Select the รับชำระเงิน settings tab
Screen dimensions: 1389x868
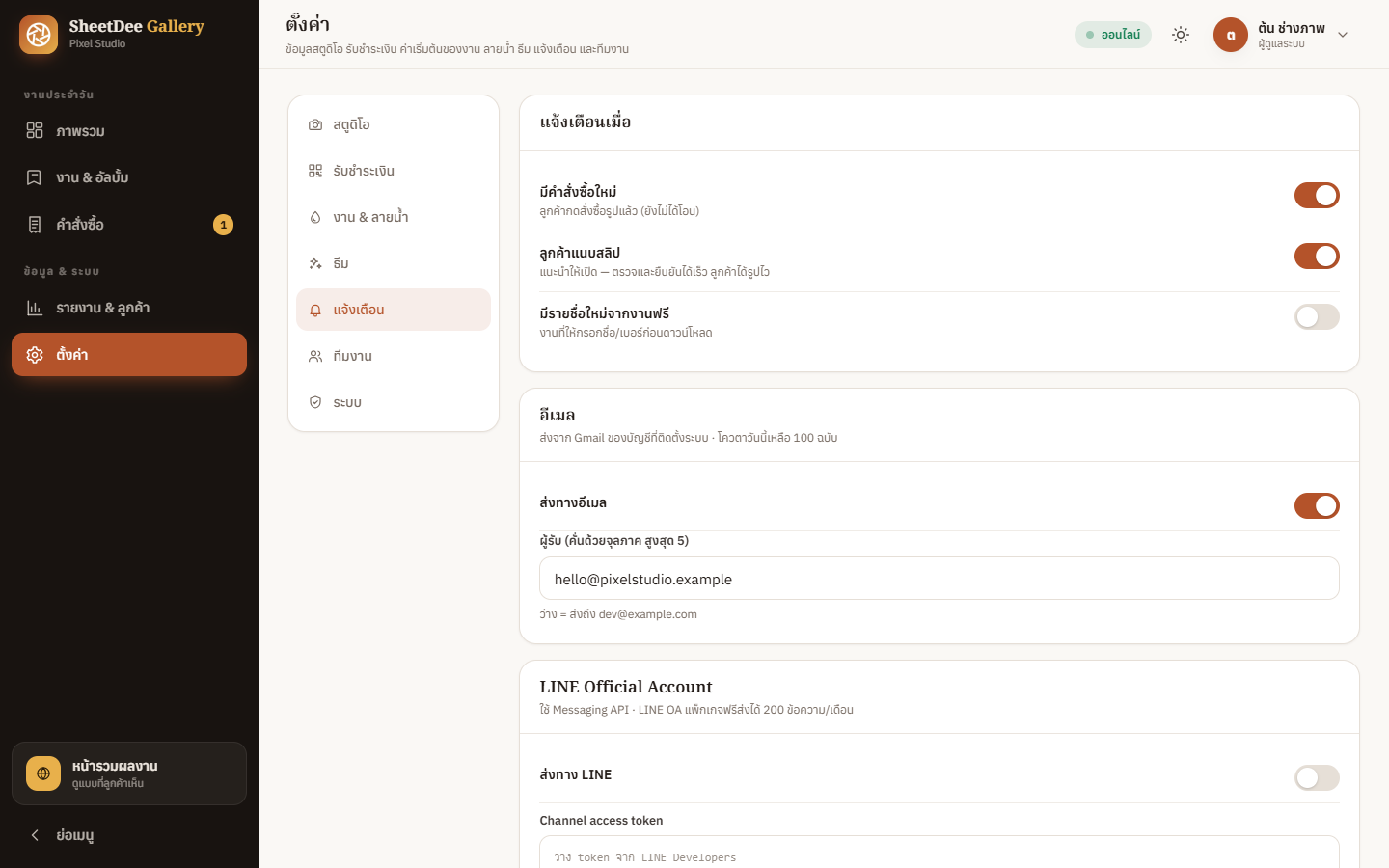point(394,171)
